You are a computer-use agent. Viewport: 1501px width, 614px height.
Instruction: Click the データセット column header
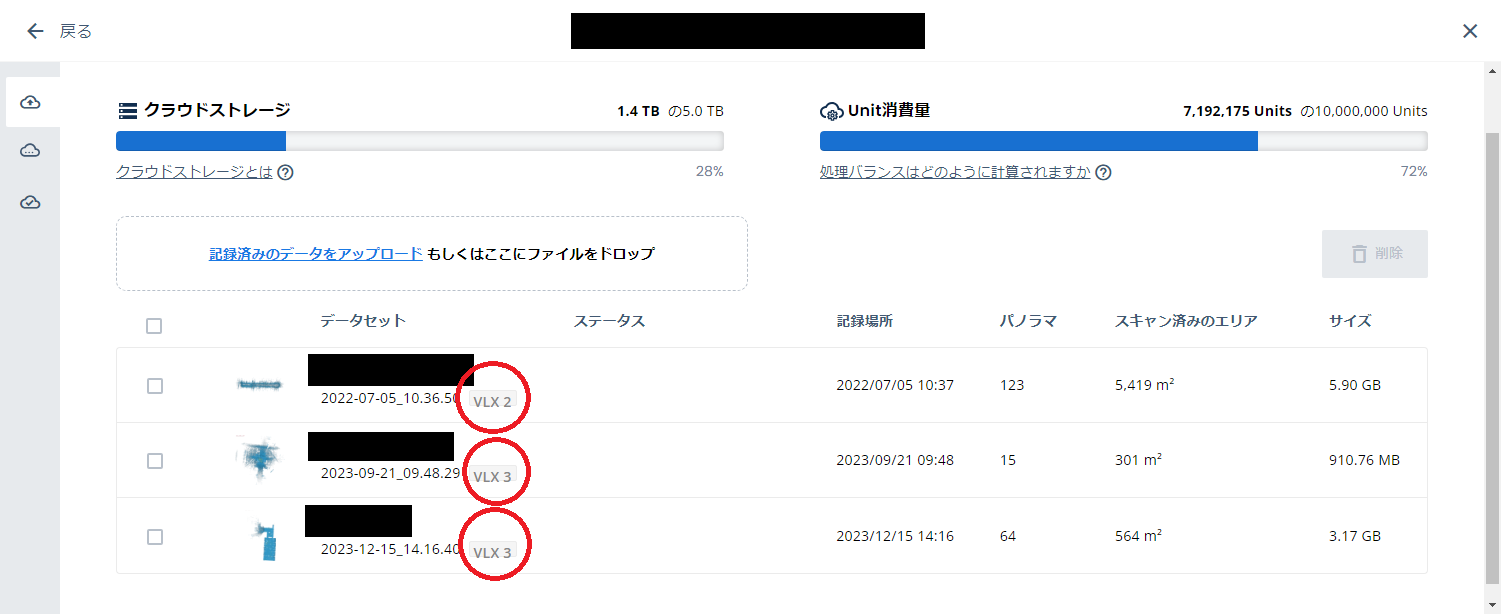pos(363,321)
